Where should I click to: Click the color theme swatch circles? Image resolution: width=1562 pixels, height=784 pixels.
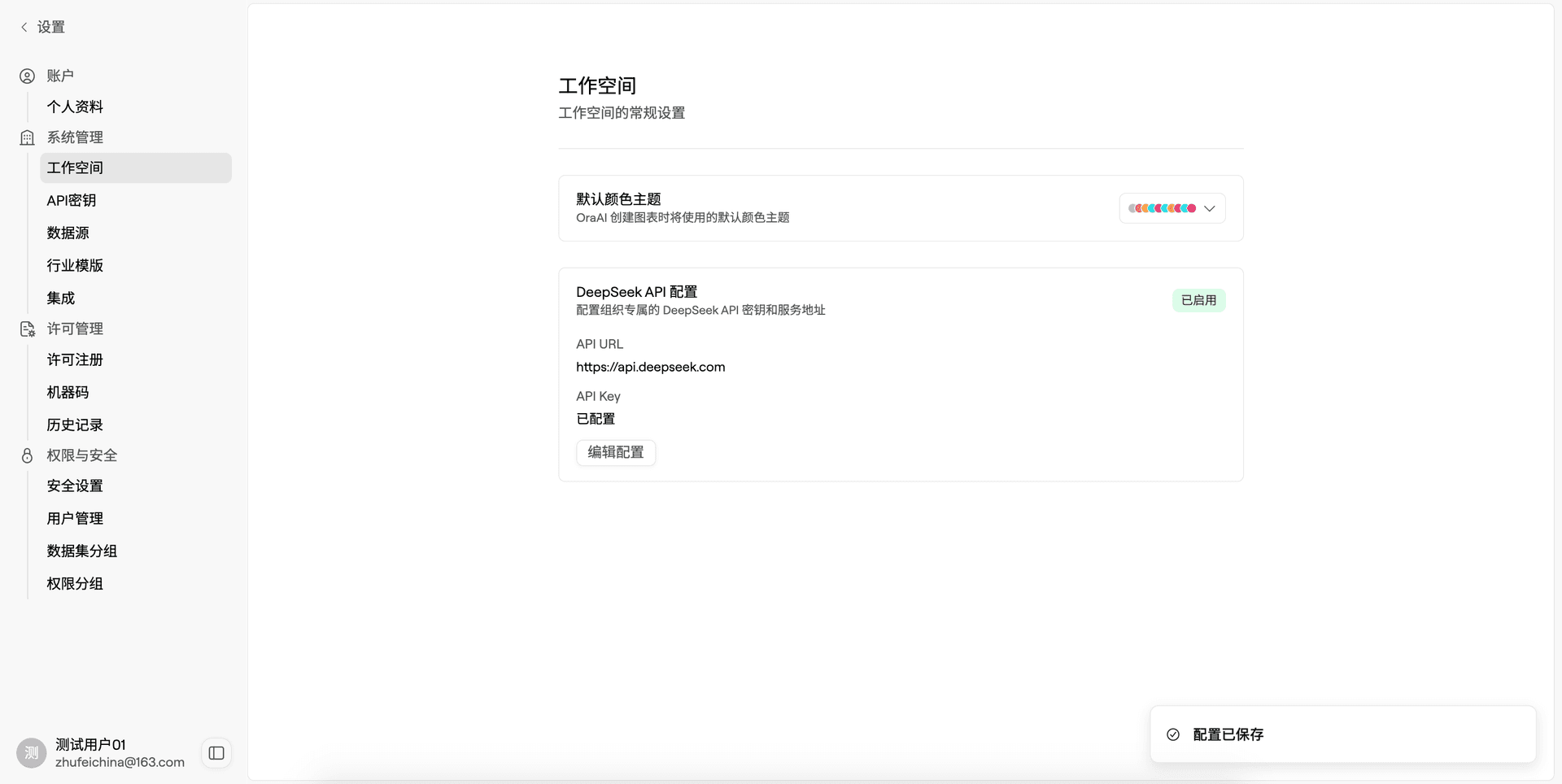coord(1162,208)
